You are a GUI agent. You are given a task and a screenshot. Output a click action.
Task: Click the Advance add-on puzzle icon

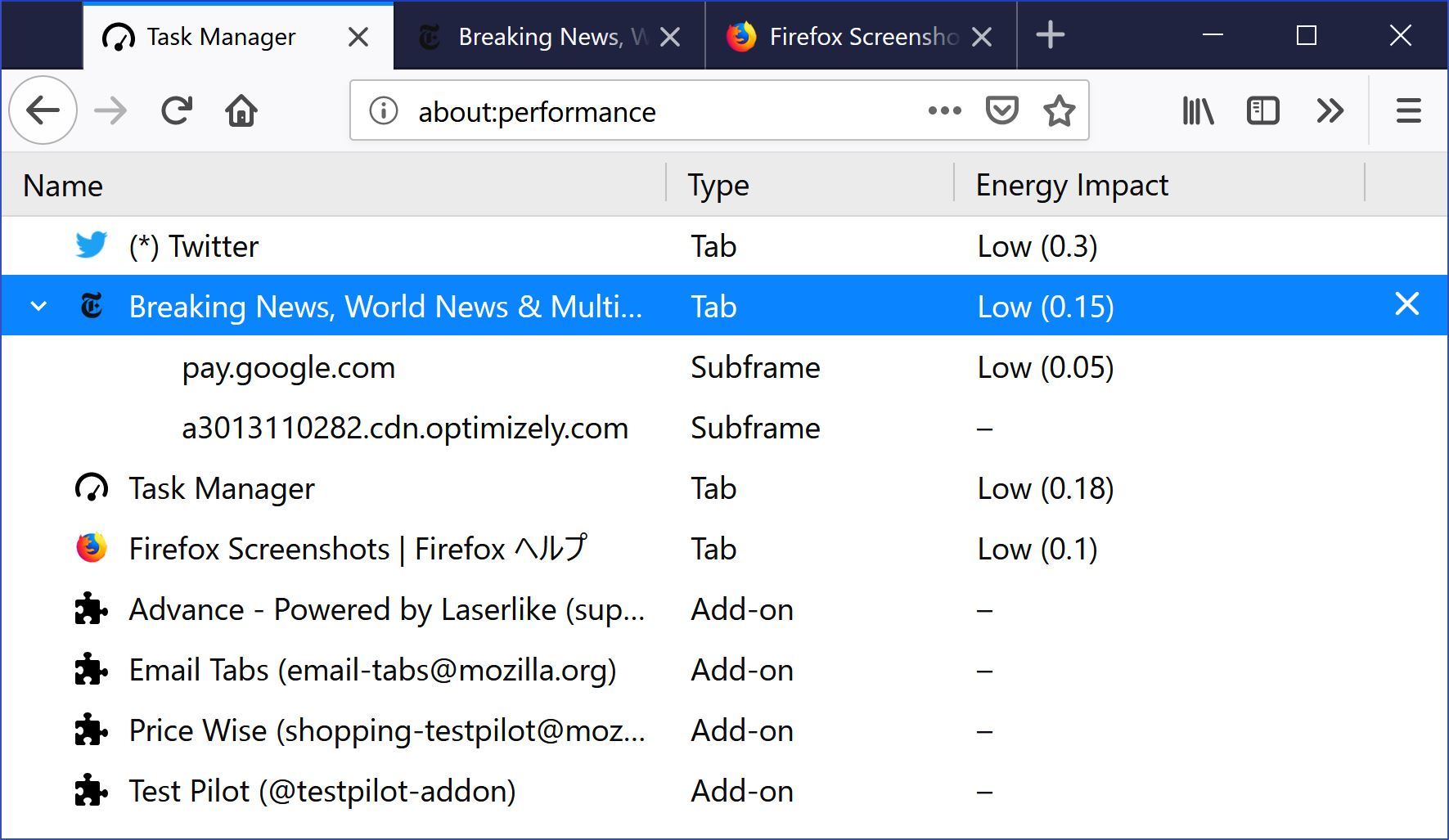[x=91, y=609]
